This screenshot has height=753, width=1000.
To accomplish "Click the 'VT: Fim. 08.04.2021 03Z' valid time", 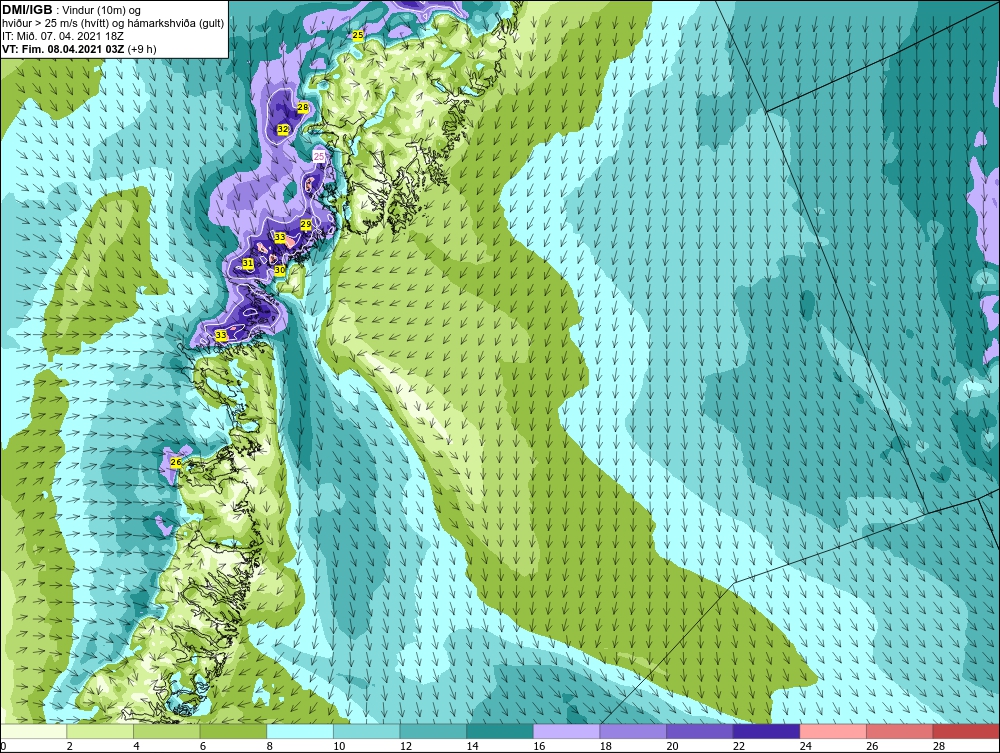I will point(63,49).
